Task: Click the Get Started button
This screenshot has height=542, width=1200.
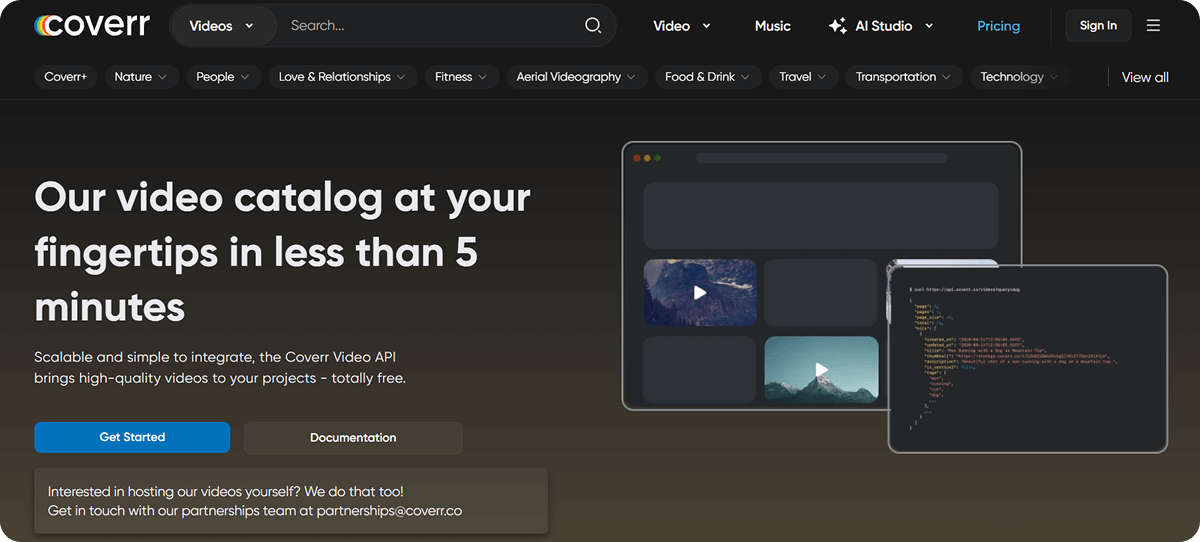Action: (x=132, y=437)
